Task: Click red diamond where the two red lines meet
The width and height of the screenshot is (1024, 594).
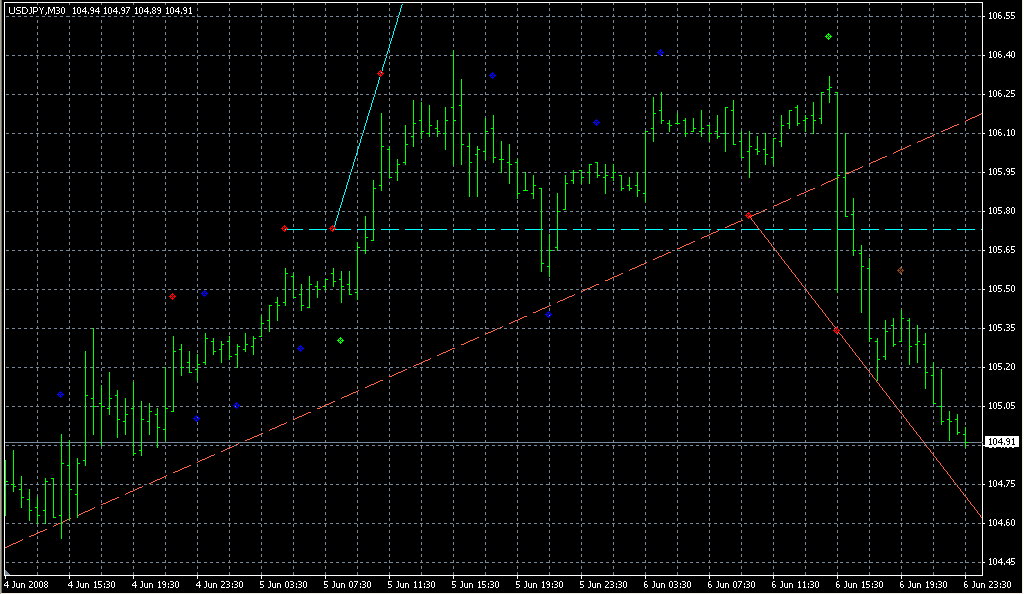Action: point(748,215)
